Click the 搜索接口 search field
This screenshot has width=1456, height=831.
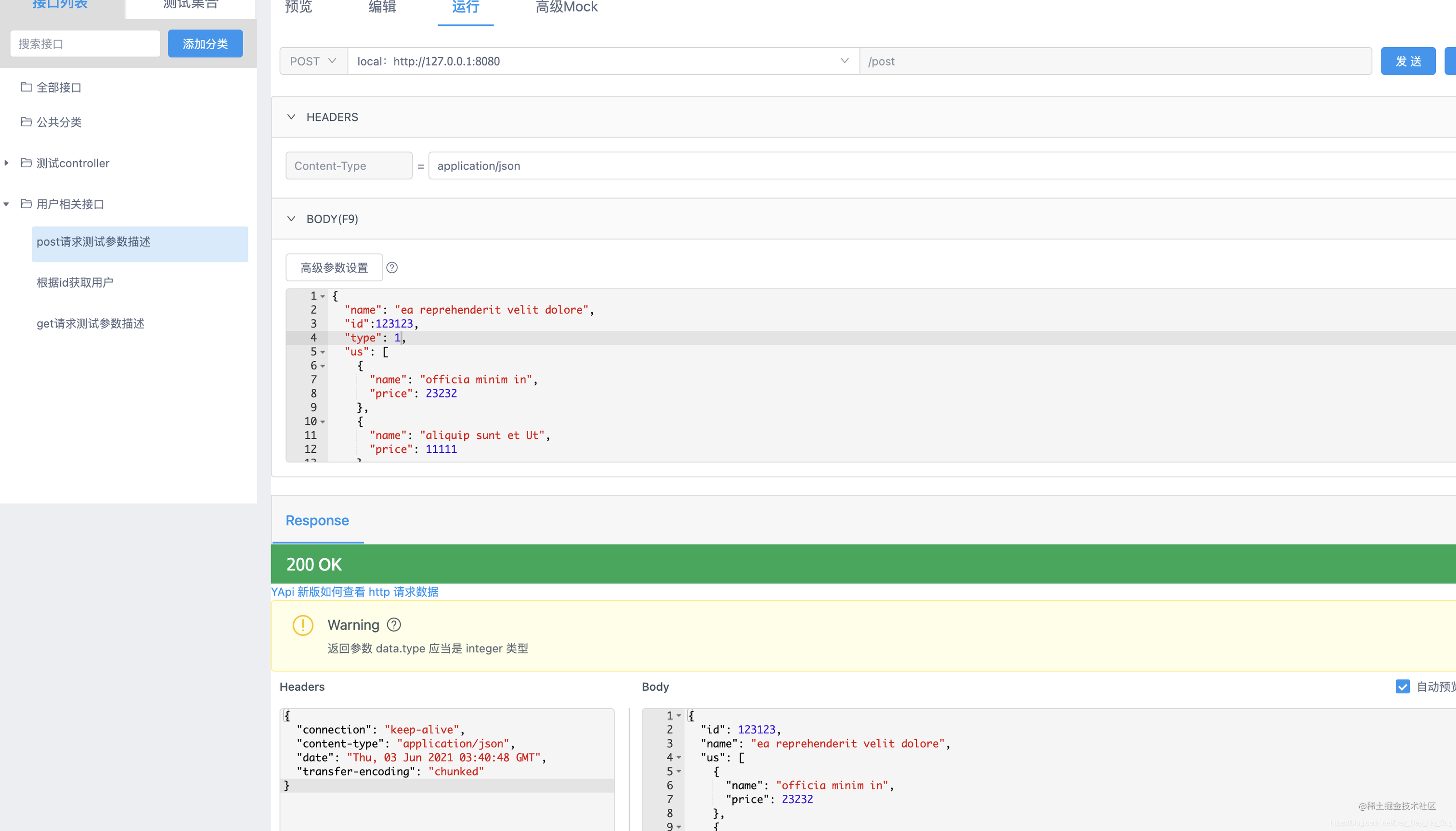pos(85,44)
